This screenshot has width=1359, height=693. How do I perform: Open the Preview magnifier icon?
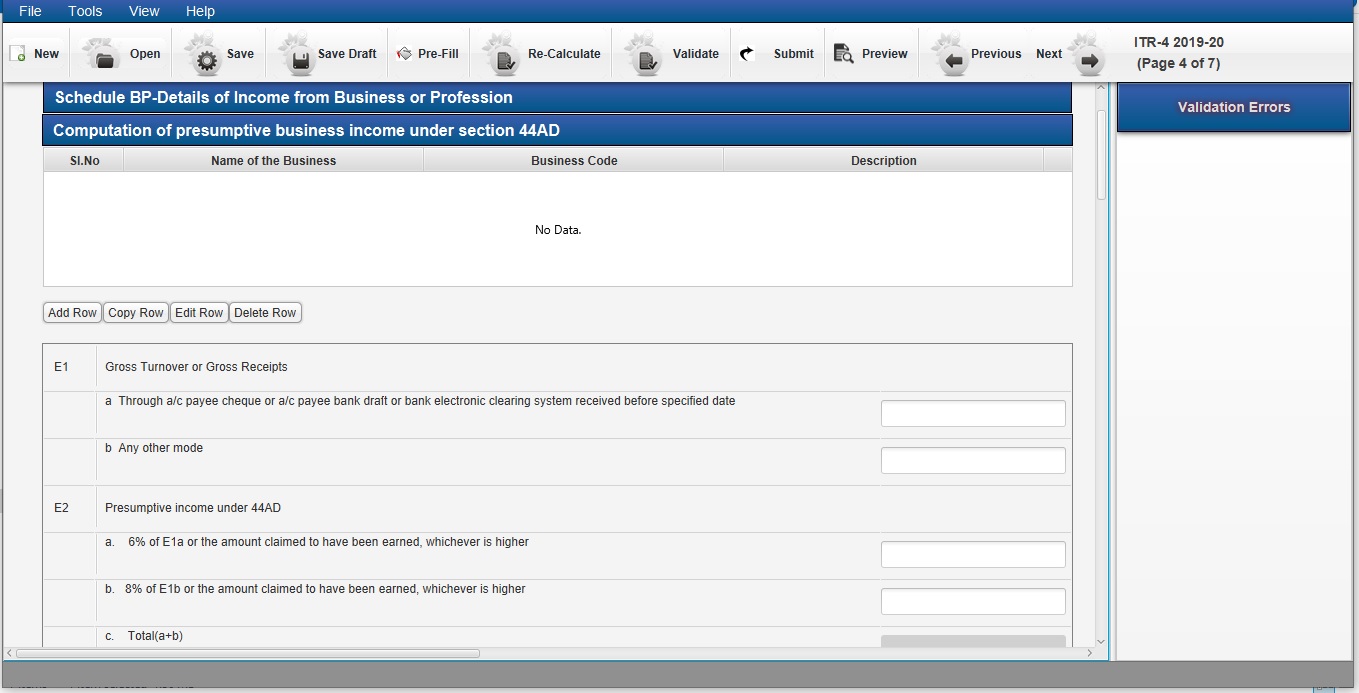tap(843, 54)
